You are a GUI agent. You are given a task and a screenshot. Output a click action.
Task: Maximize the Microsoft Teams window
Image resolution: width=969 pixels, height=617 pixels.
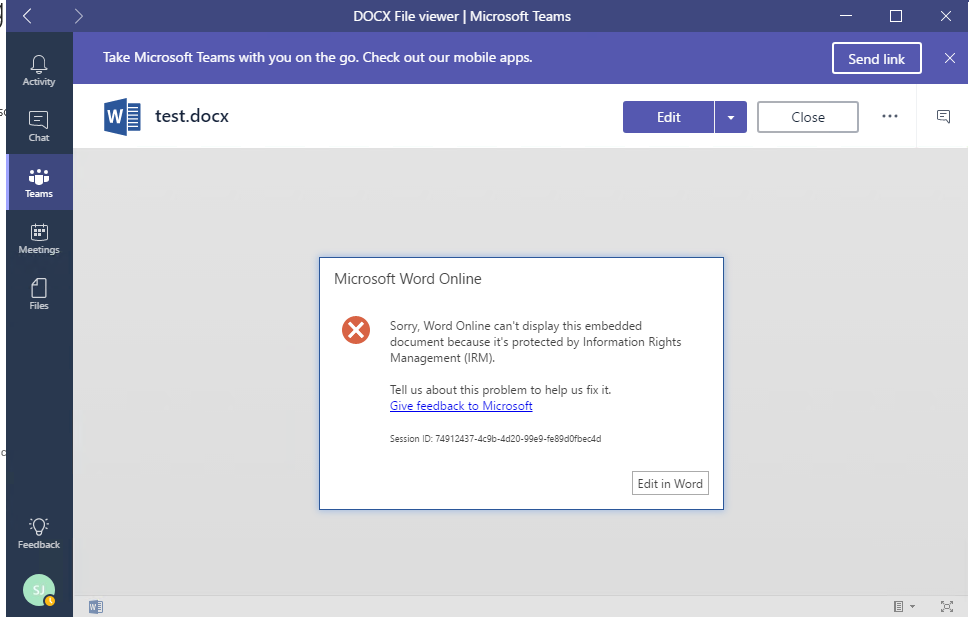[895, 16]
